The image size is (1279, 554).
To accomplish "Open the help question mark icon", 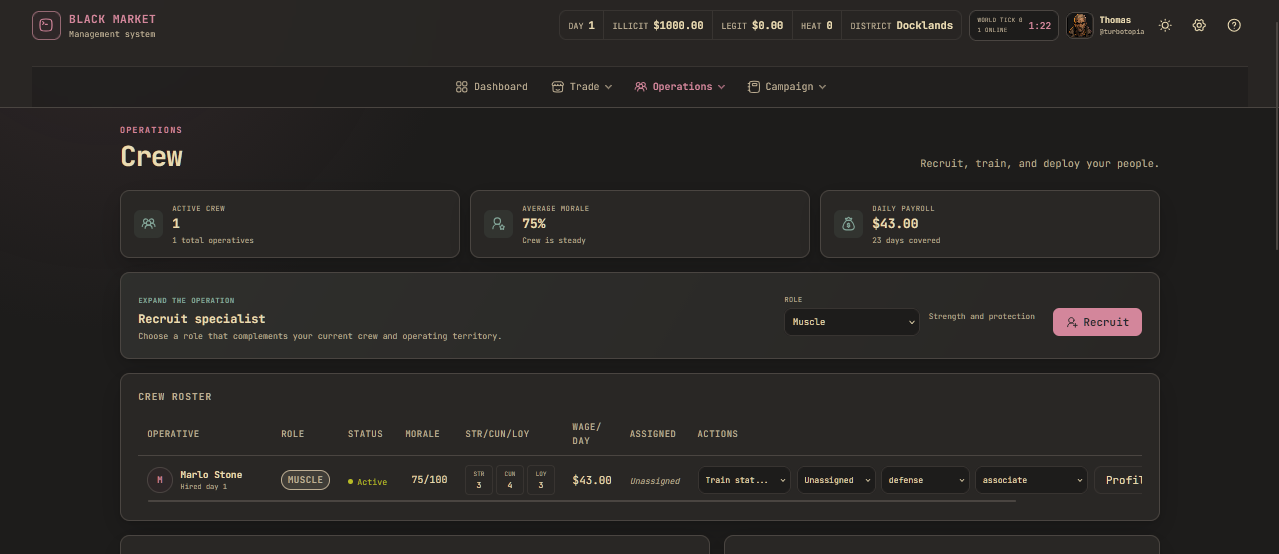I will point(1234,25).
